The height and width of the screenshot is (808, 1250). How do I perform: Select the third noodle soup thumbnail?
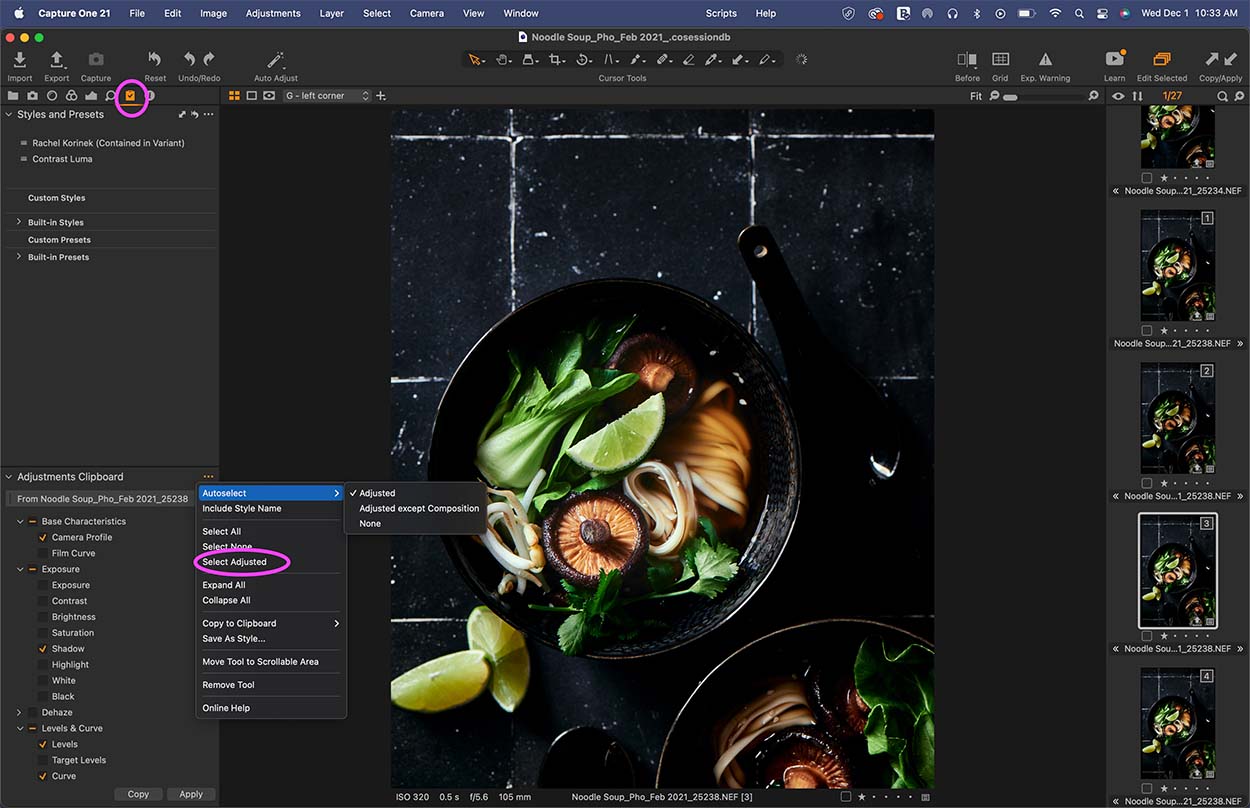pos(1177,570)
